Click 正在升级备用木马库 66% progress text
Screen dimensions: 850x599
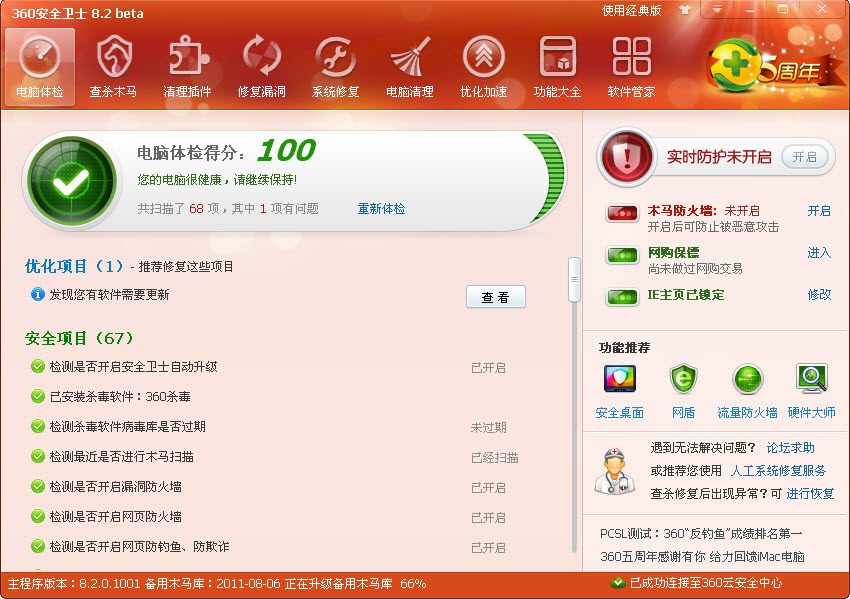click(x=355, y=584)
